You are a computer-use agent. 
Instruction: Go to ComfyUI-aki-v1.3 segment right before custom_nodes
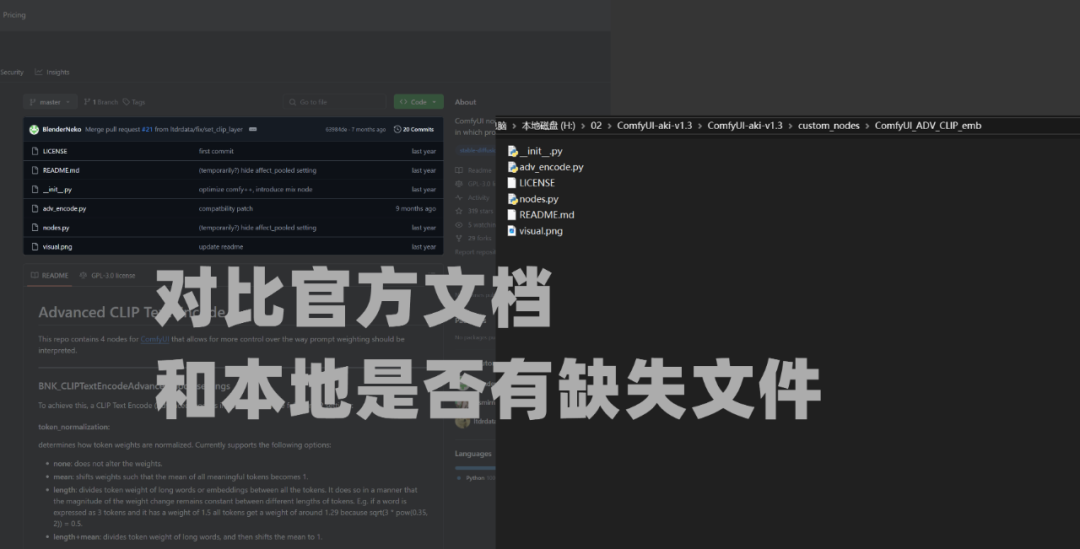pos(745,125)
